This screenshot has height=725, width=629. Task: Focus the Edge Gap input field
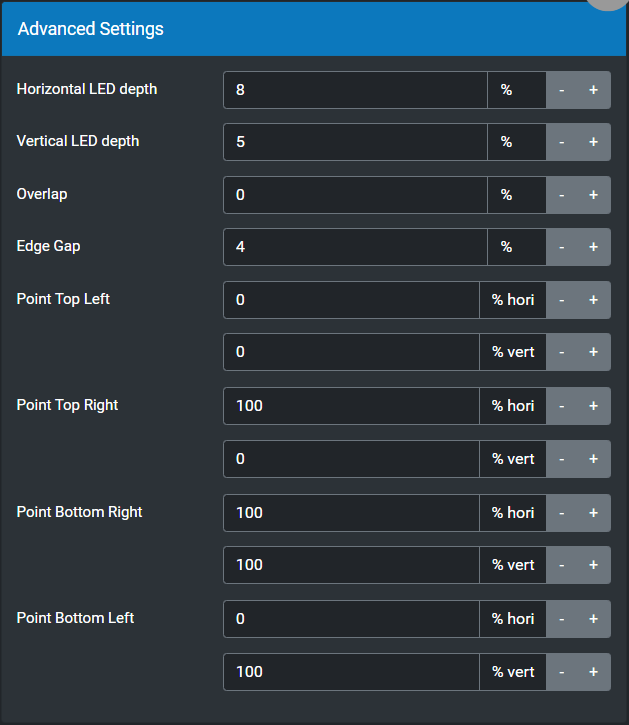pos(355,247)
